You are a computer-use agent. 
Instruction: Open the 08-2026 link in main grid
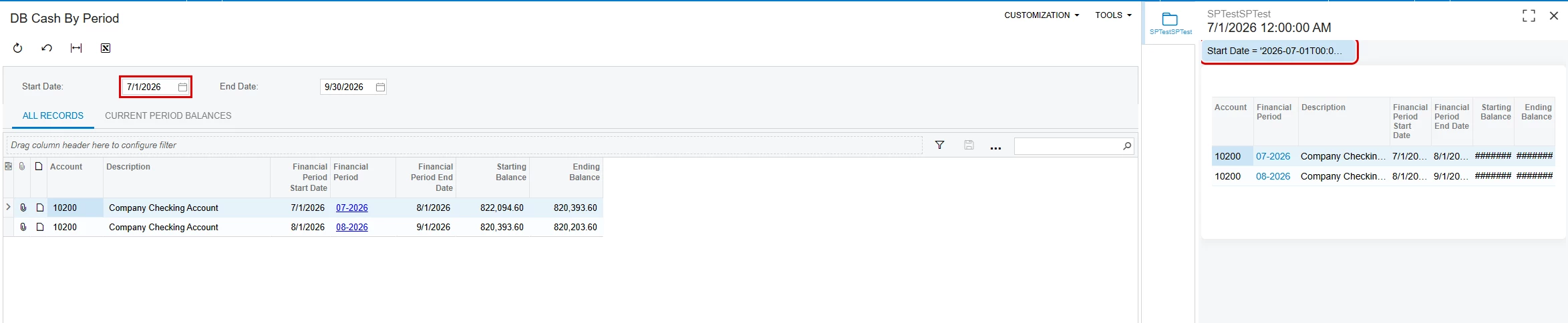352,227
